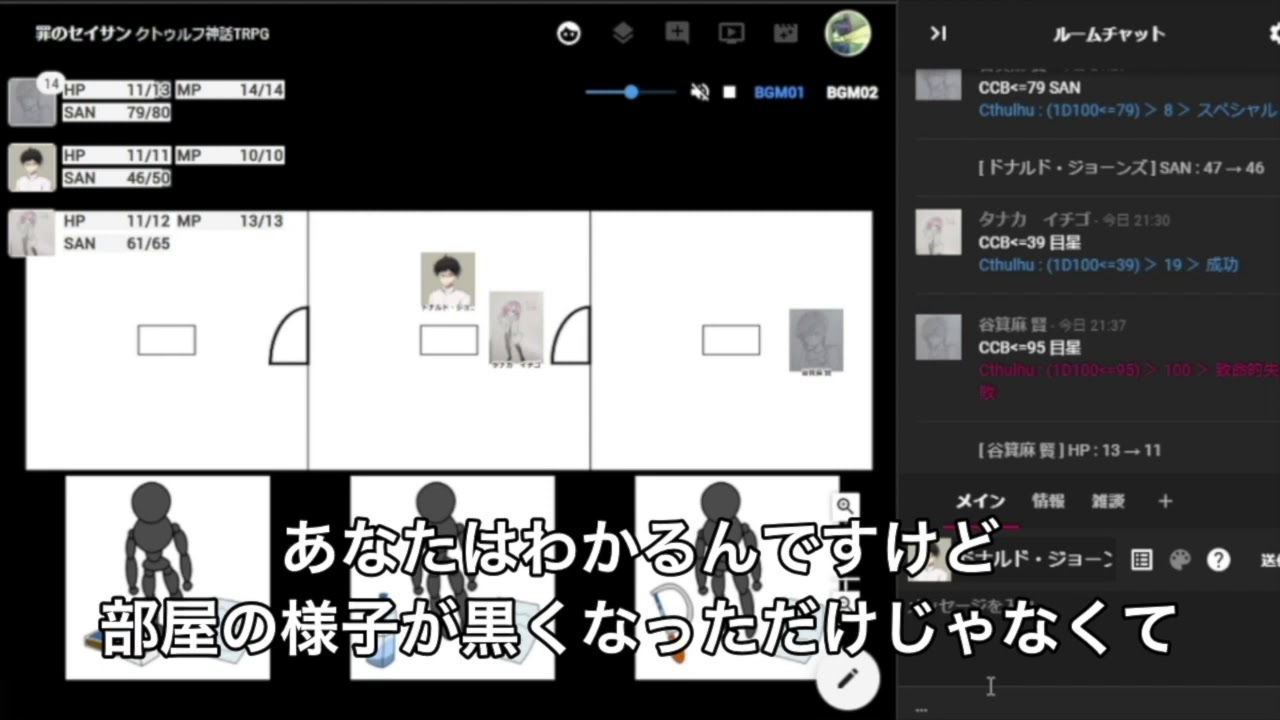Screen dimensions: 1280x720
Task: Click the HP 11/11 status value
Action: (117, 155)
